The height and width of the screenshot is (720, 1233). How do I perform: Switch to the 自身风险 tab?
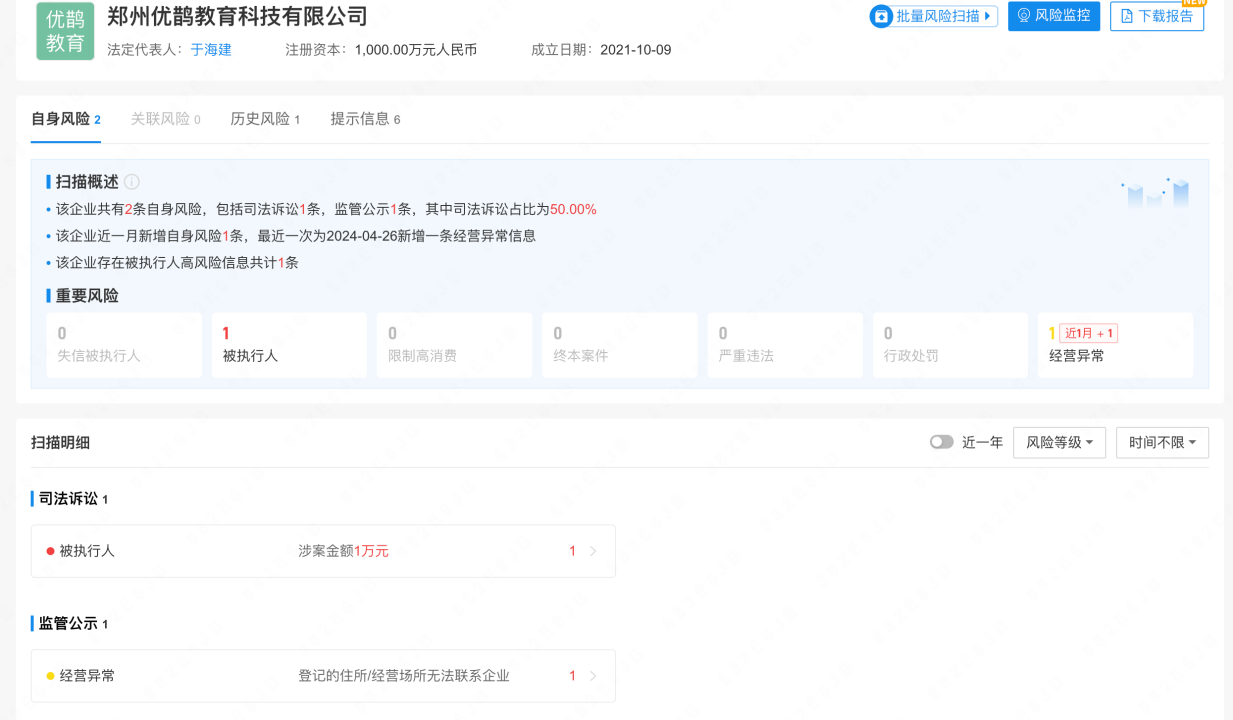pyautogui.click(x=66, y=119)
